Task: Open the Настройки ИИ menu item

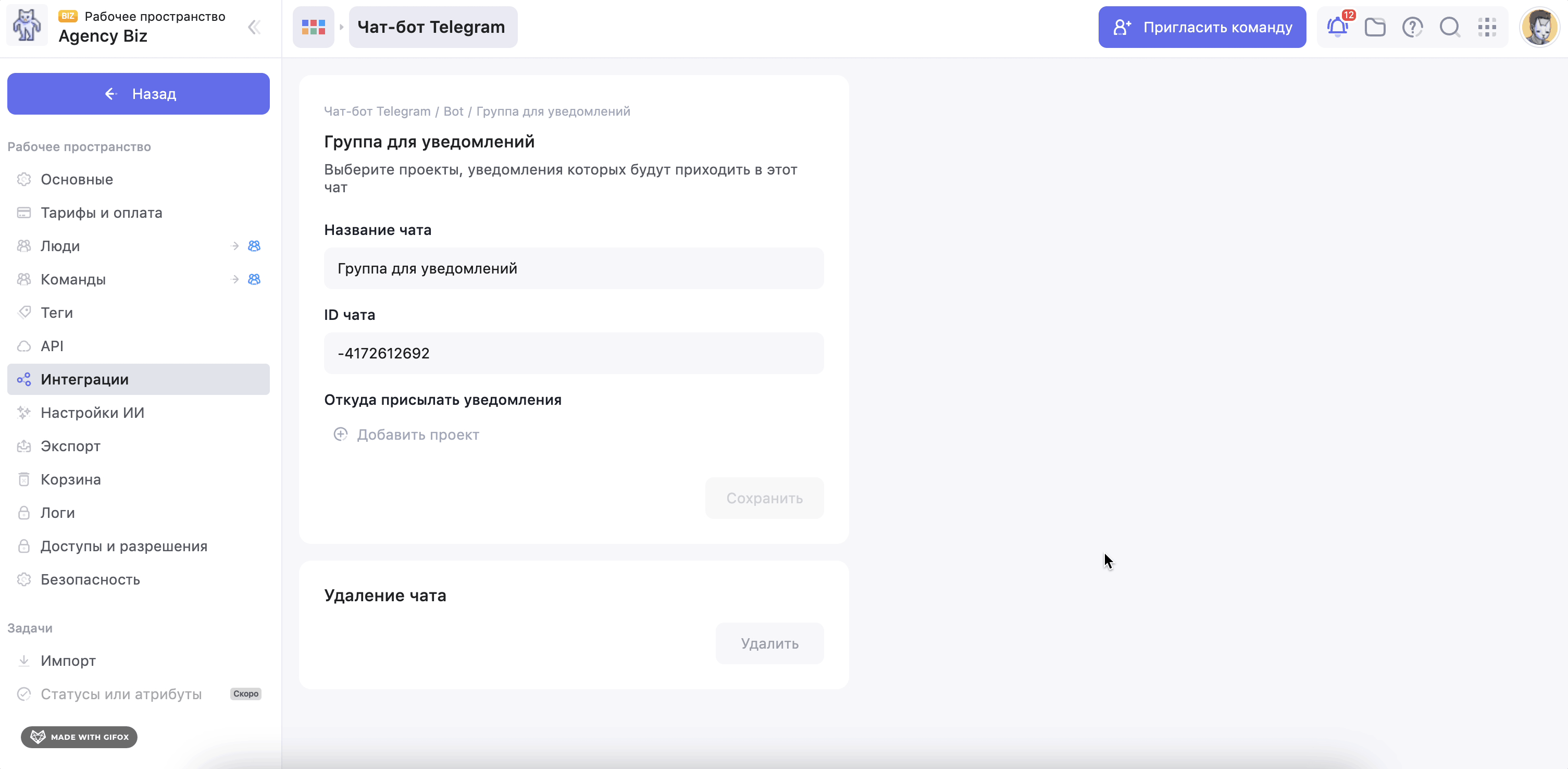Action: (93, 413)
